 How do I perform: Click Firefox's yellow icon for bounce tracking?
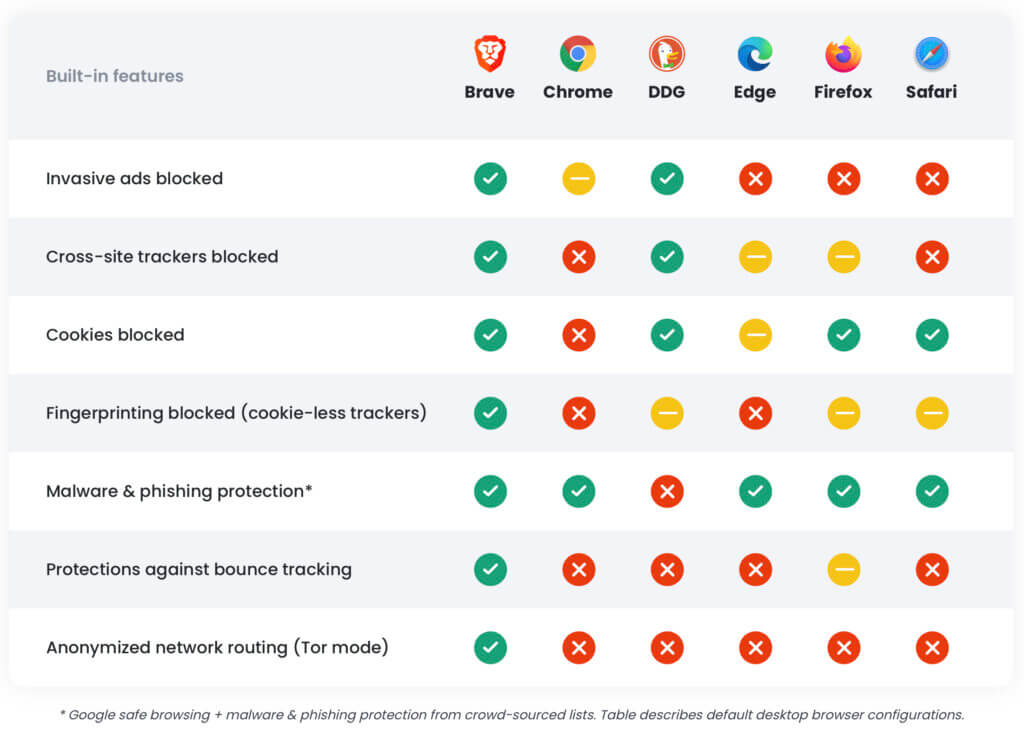(843, 569)
